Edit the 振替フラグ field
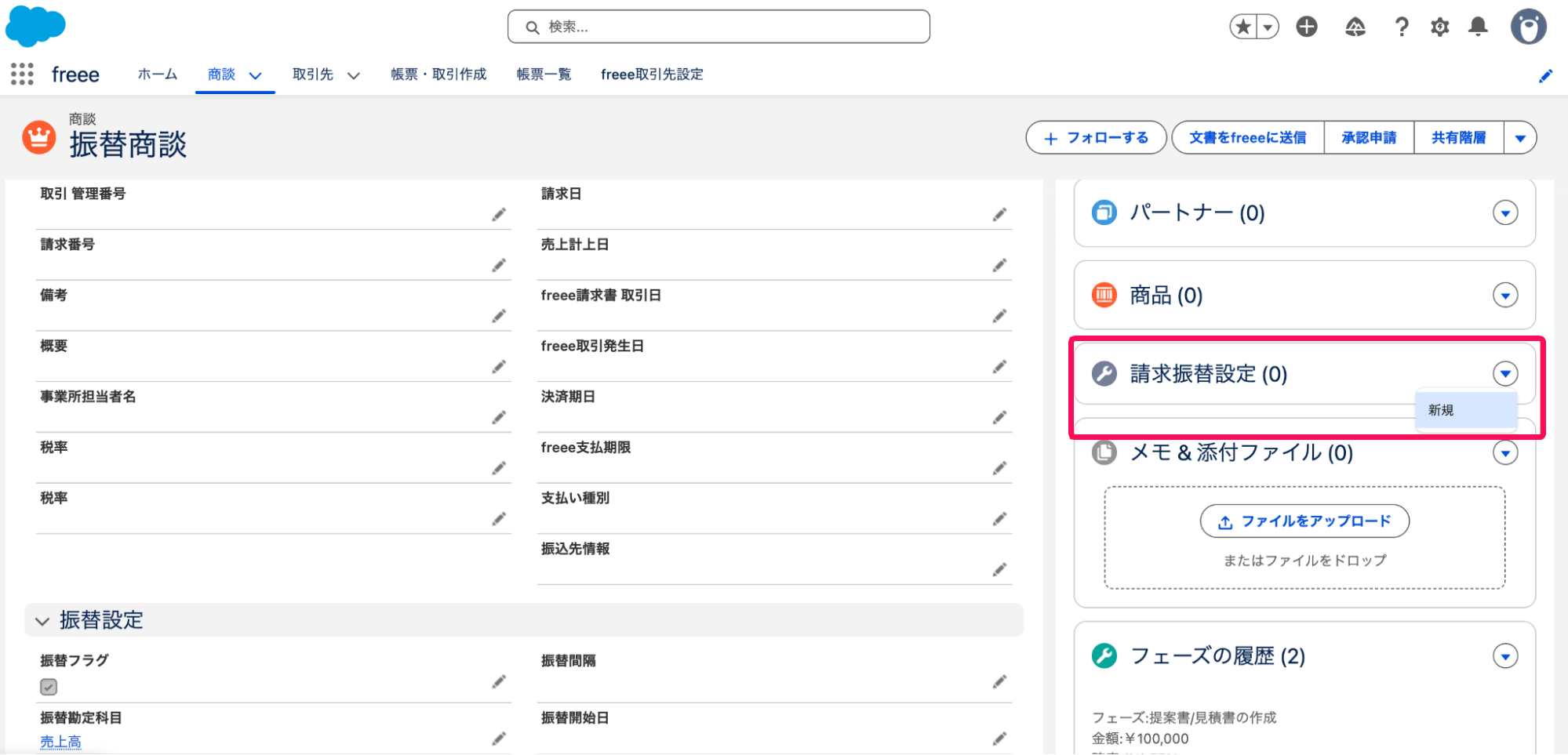The width and height of the screenshot is (1568, 755). [x=499, y=682]
